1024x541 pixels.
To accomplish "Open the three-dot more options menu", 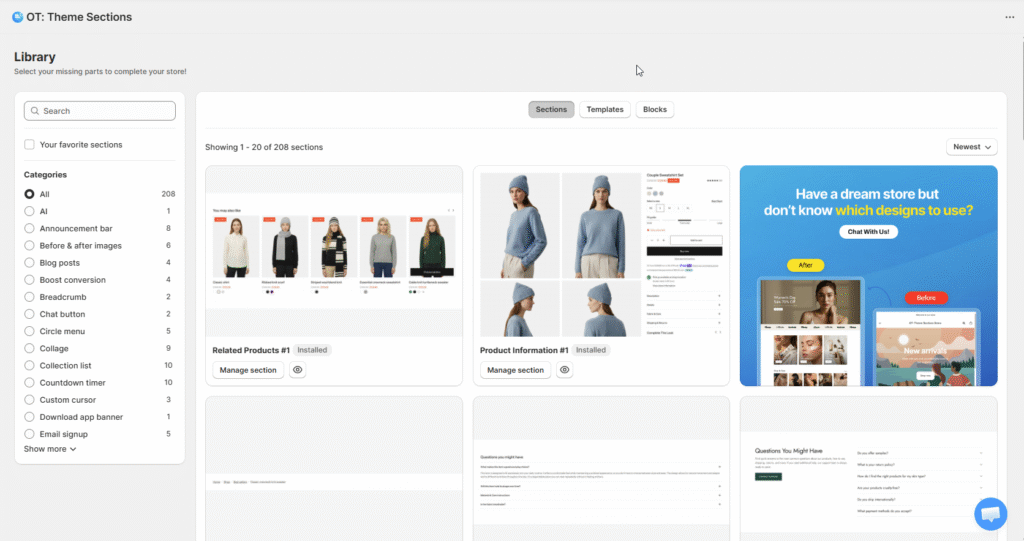I will [x=1009, y=17].
